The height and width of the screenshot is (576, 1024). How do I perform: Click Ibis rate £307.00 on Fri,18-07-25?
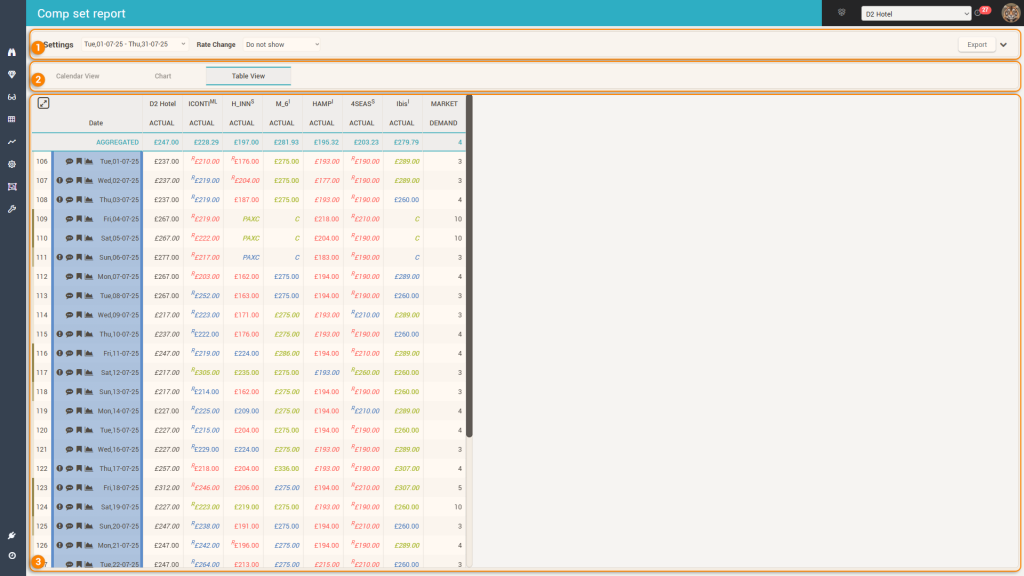(x=406, y=488)
